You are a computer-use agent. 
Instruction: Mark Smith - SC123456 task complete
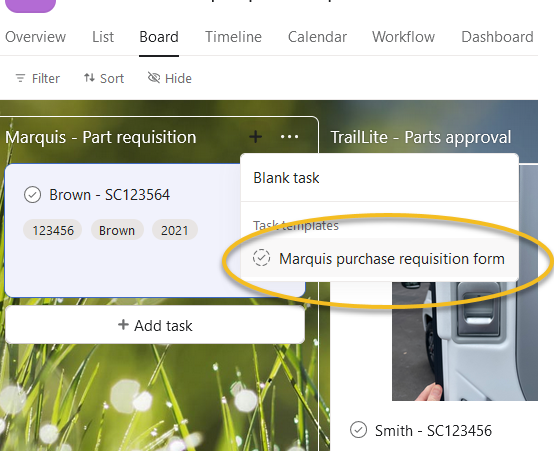click(x=358, y=430)
